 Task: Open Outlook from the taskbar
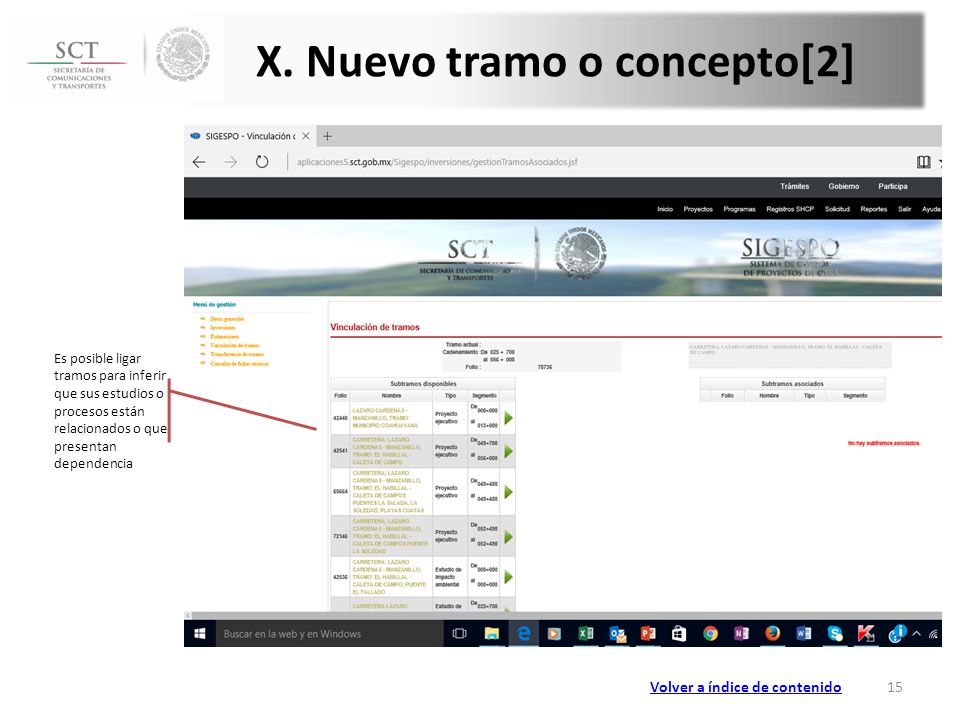pos(618,634)
